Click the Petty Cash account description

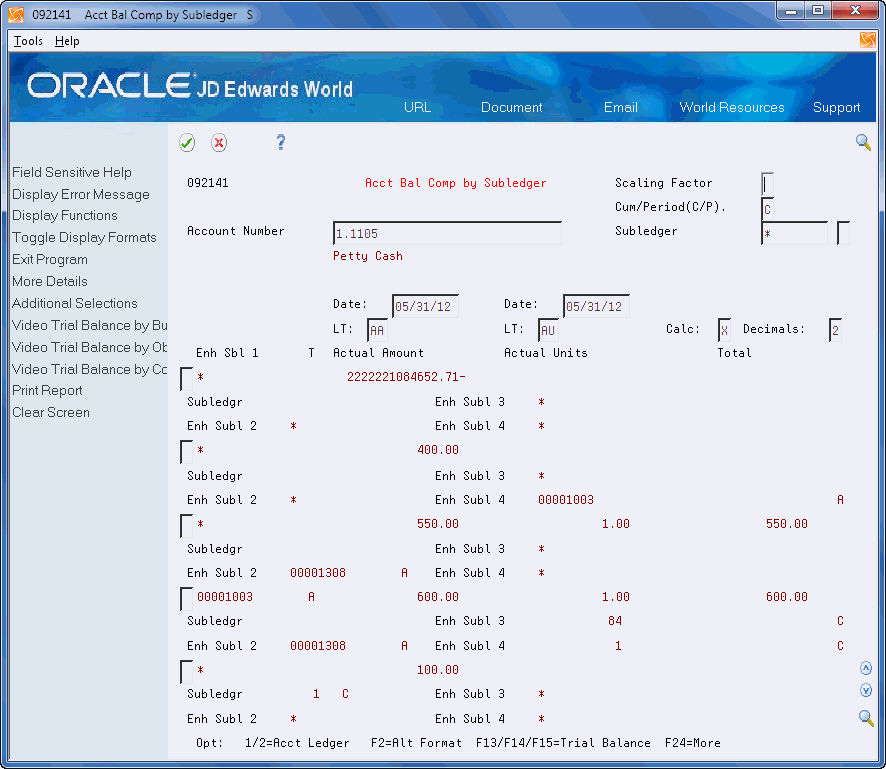[368, 256]
